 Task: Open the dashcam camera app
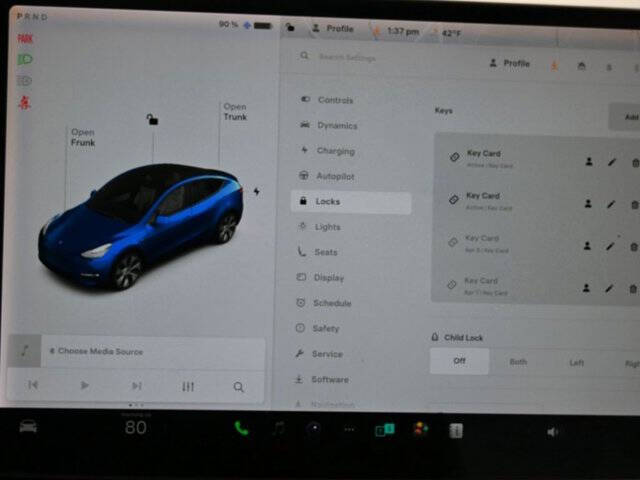(314, 429)
